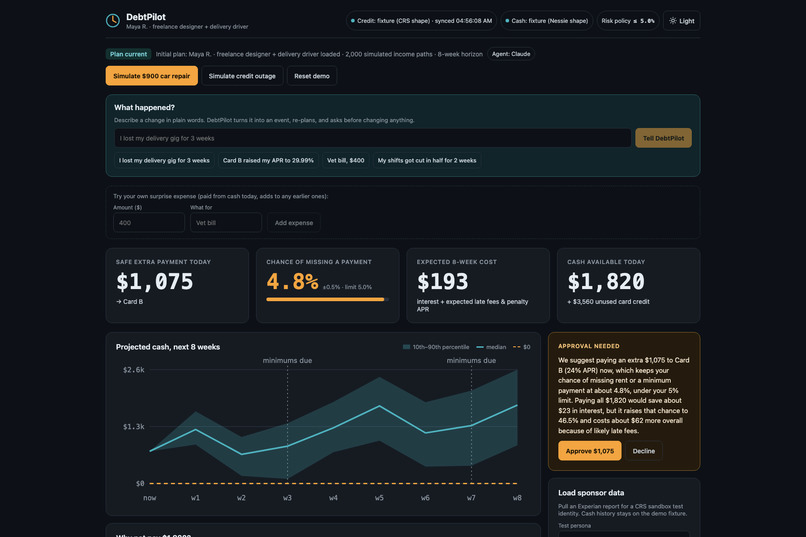Pick 'Card B raised my APR to 29.99%' chip

(x=268, y=160)
